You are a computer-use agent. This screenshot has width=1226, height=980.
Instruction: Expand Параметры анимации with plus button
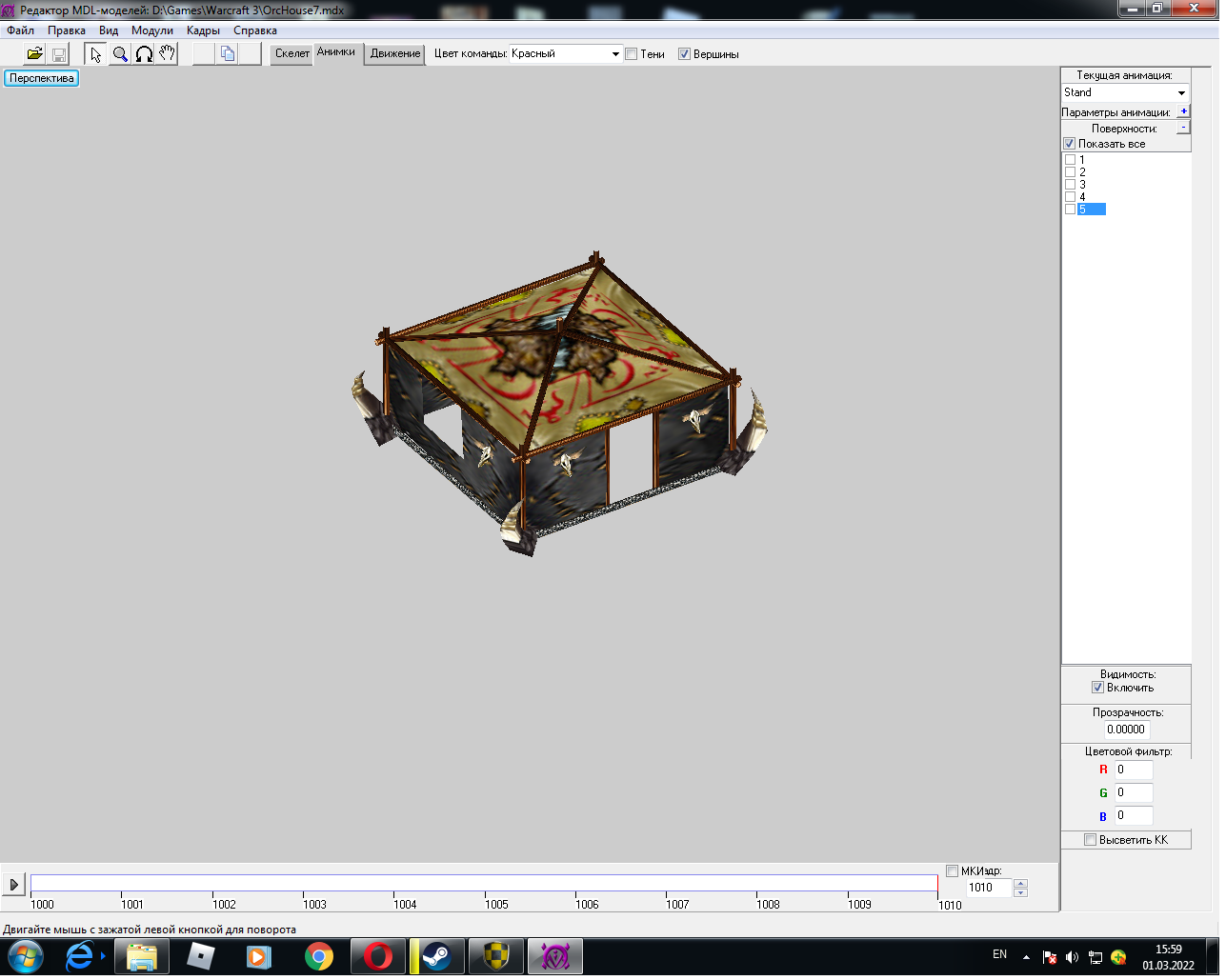point(1183,111)
